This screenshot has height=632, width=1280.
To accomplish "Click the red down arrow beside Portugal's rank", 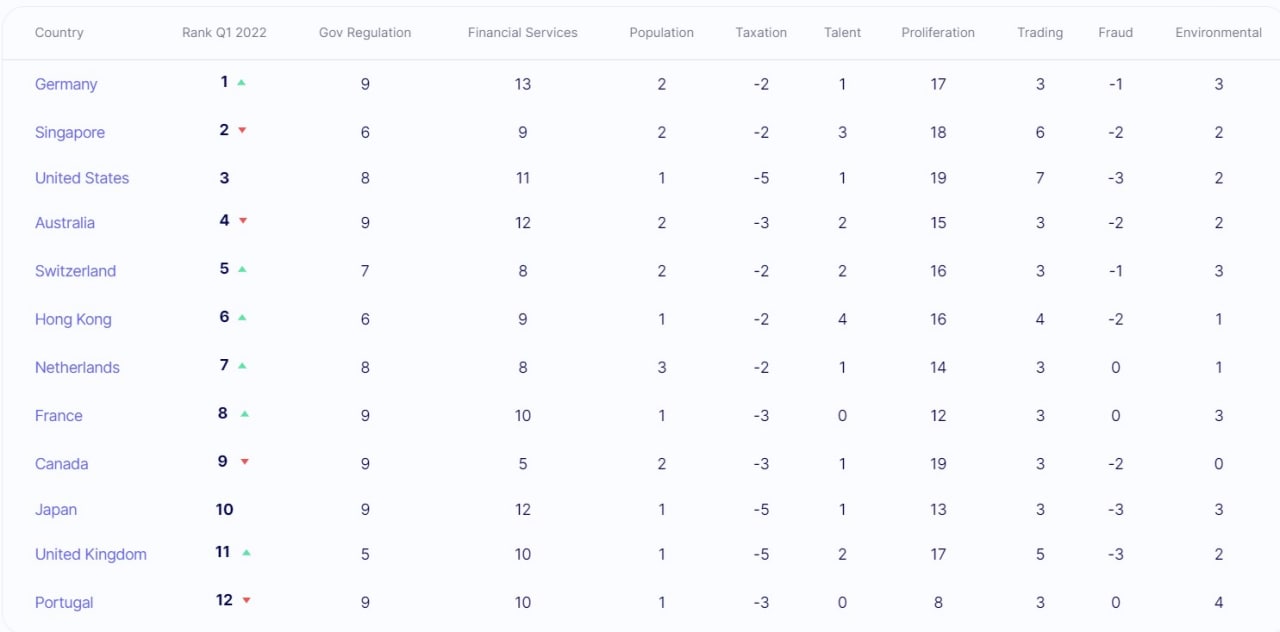I will tap(246, 600).
